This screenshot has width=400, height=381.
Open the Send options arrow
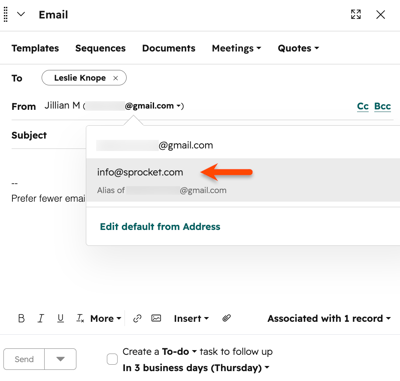[x=60, y=359]
